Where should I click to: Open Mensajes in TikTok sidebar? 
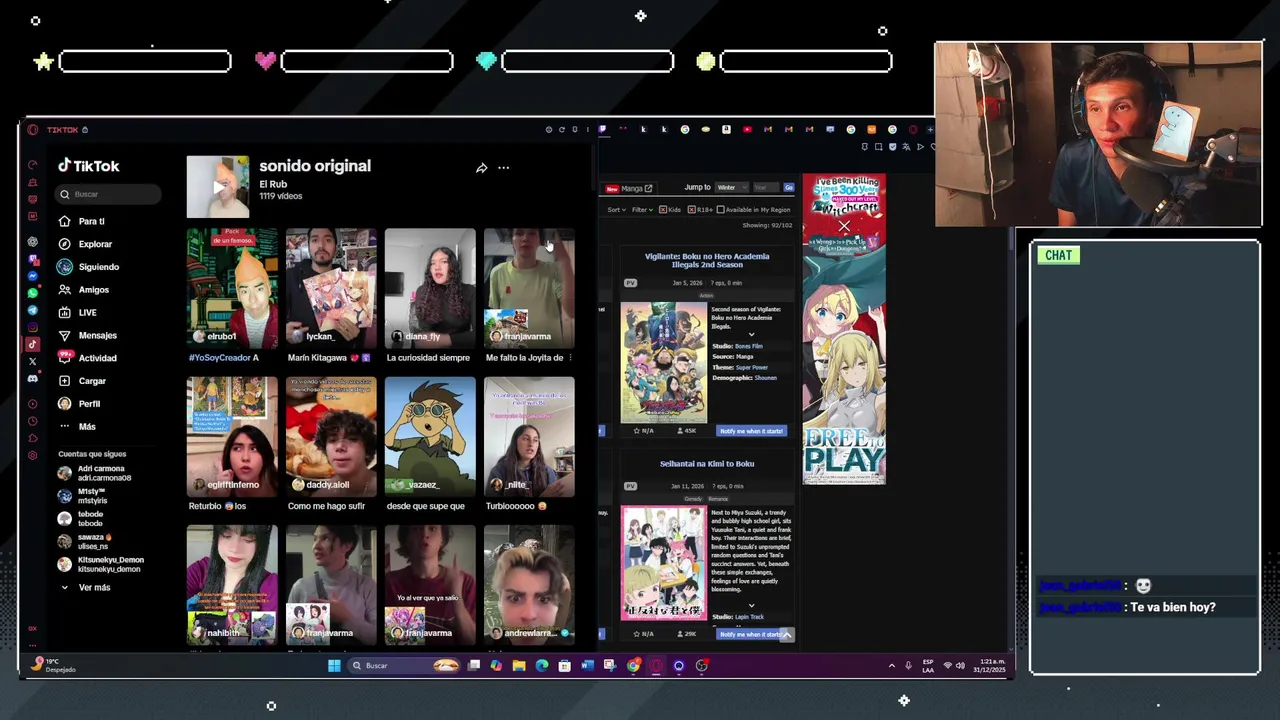(87, 335)
